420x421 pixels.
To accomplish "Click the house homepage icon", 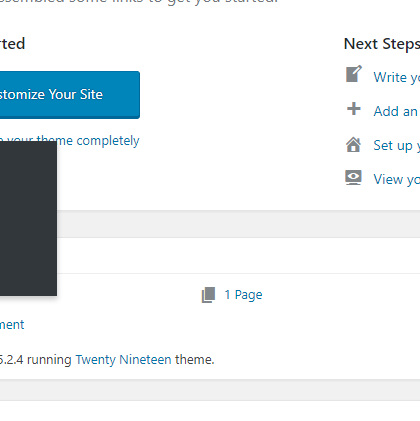I will coord(353,145).
